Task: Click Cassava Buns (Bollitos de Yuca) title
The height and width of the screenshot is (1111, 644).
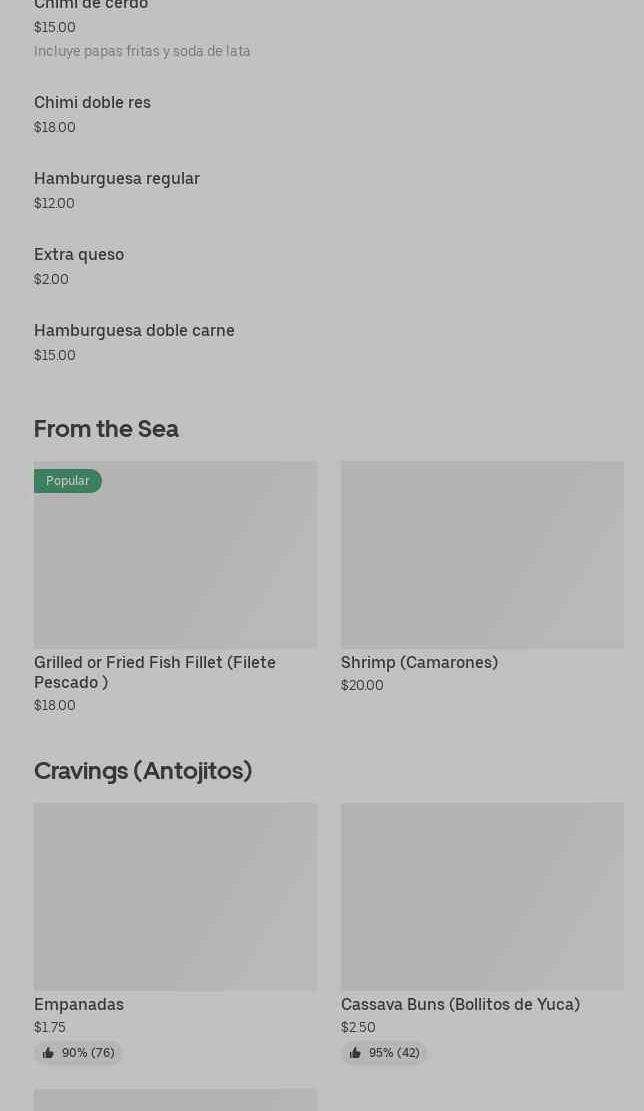Action: point(460,1004)
